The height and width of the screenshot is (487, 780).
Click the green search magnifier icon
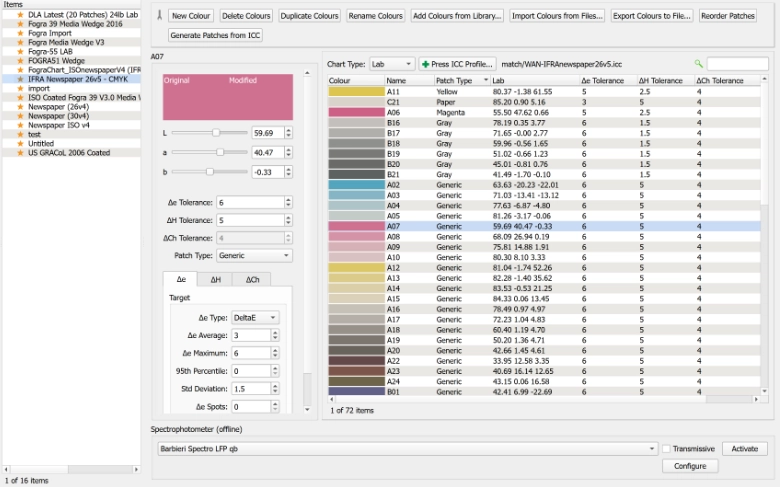pyautogui.click(x=699, y=63)
